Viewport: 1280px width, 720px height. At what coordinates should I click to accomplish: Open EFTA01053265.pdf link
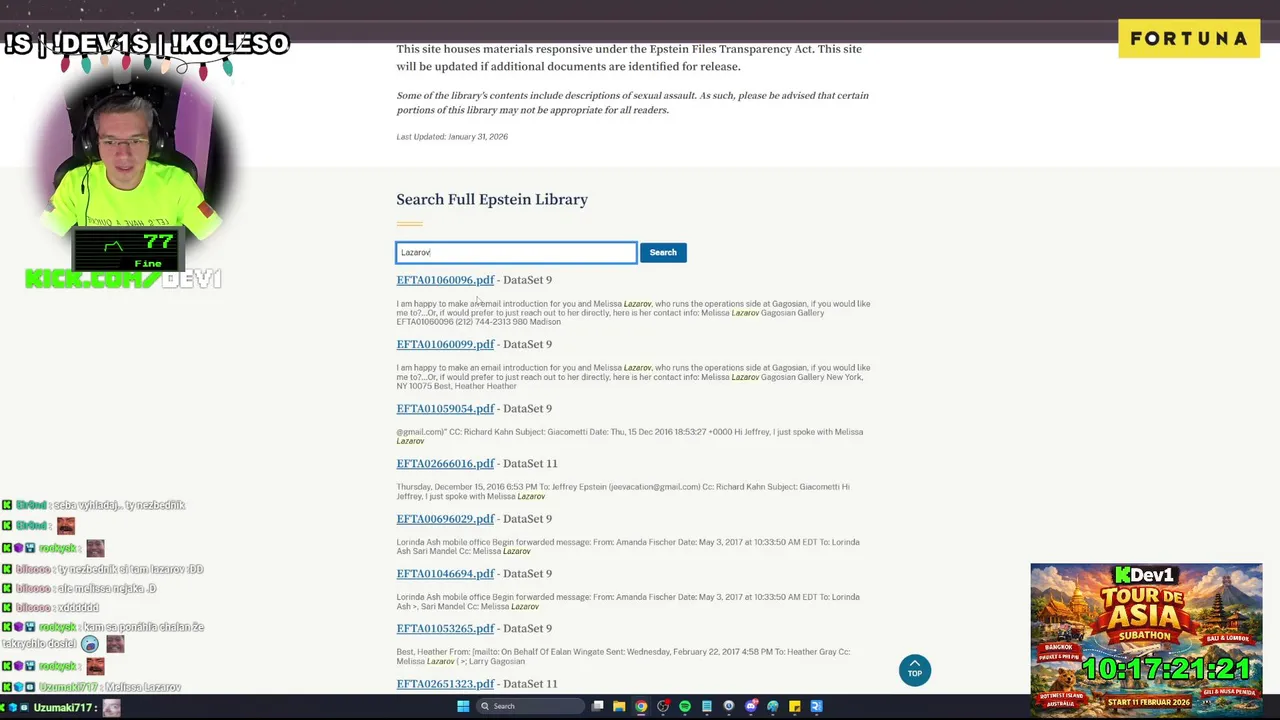point(445,628)
